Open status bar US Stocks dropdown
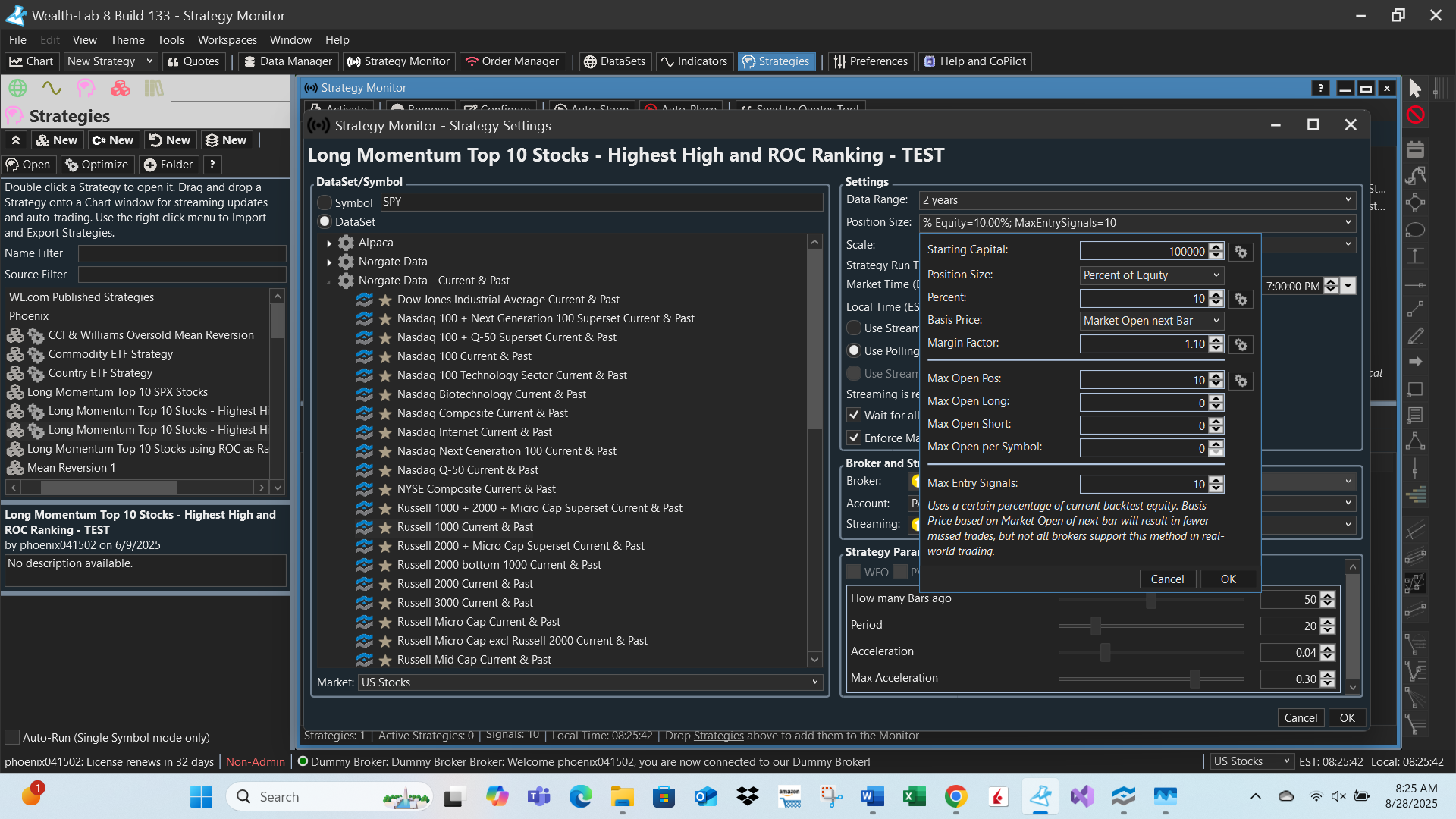 (x=1250, y=761)
